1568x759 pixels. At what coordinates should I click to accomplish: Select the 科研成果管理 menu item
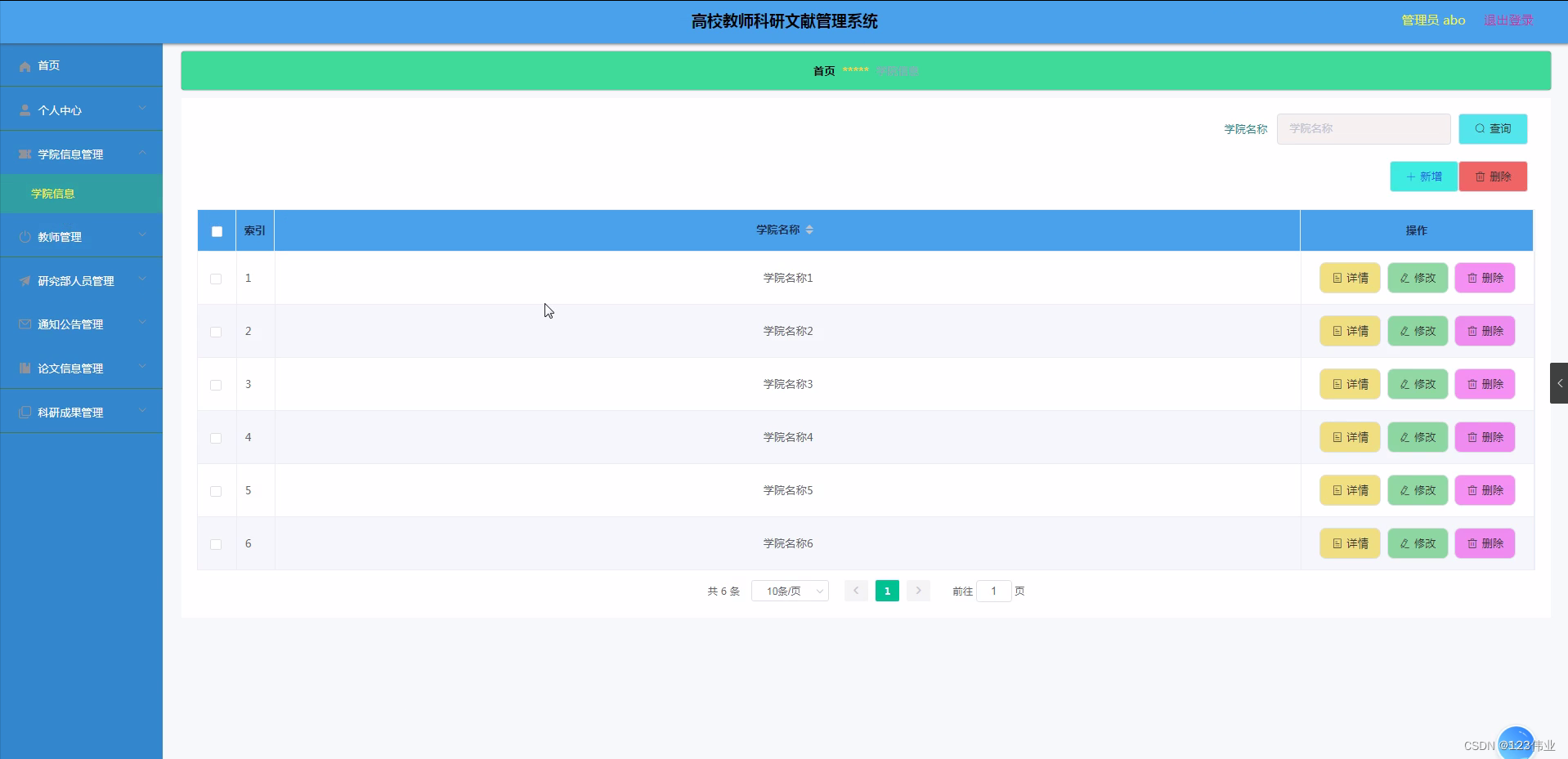[x=69, y=412]
